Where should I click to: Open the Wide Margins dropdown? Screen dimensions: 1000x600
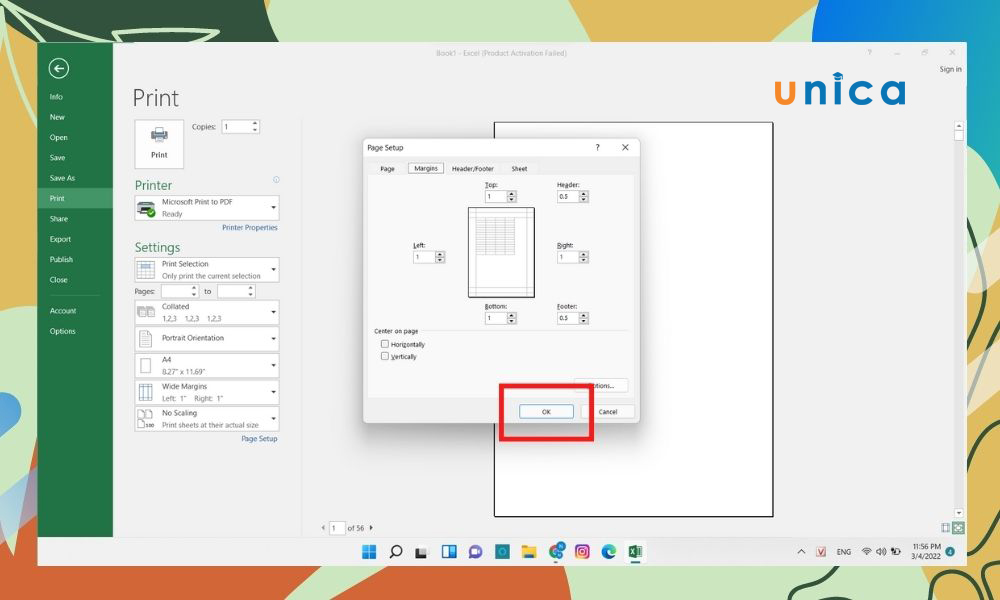[x=207, y=392]
